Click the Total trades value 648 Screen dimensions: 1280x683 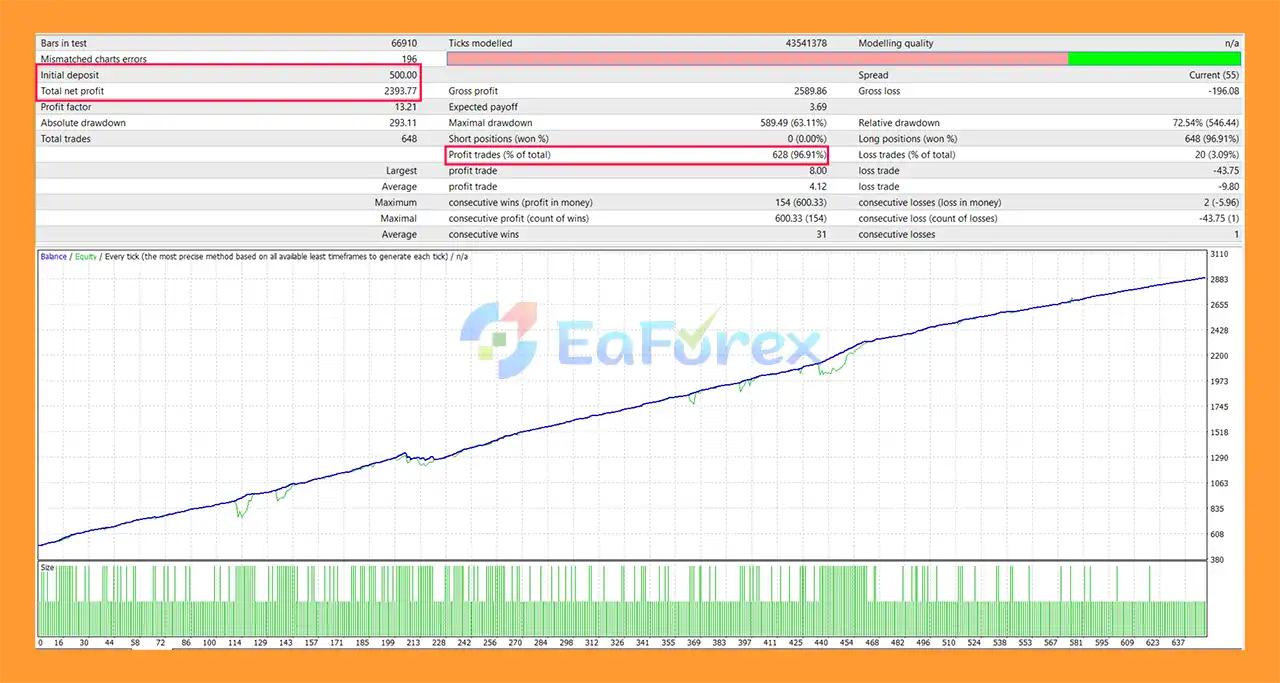click(x=408, y=139)
